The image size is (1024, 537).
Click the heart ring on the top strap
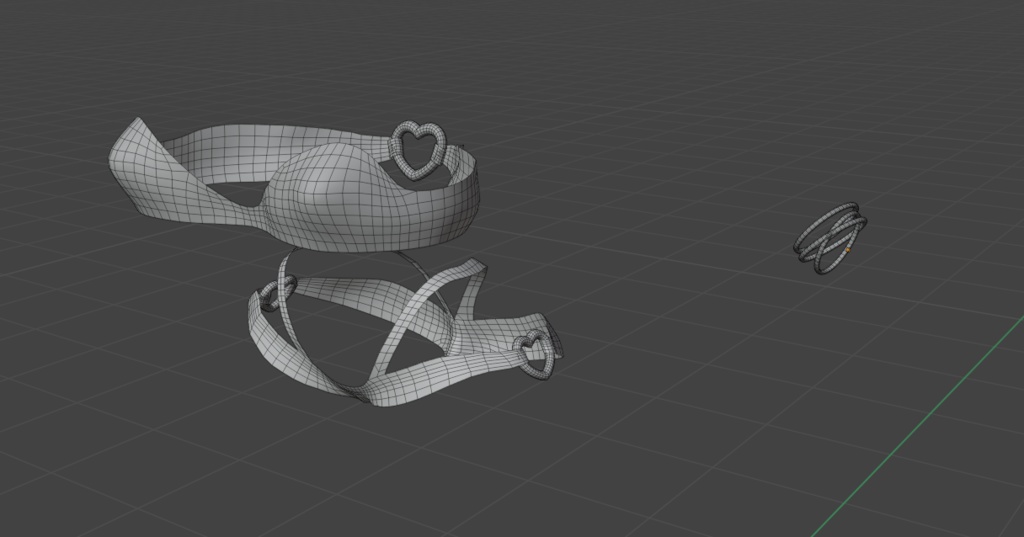click(419, 151)
